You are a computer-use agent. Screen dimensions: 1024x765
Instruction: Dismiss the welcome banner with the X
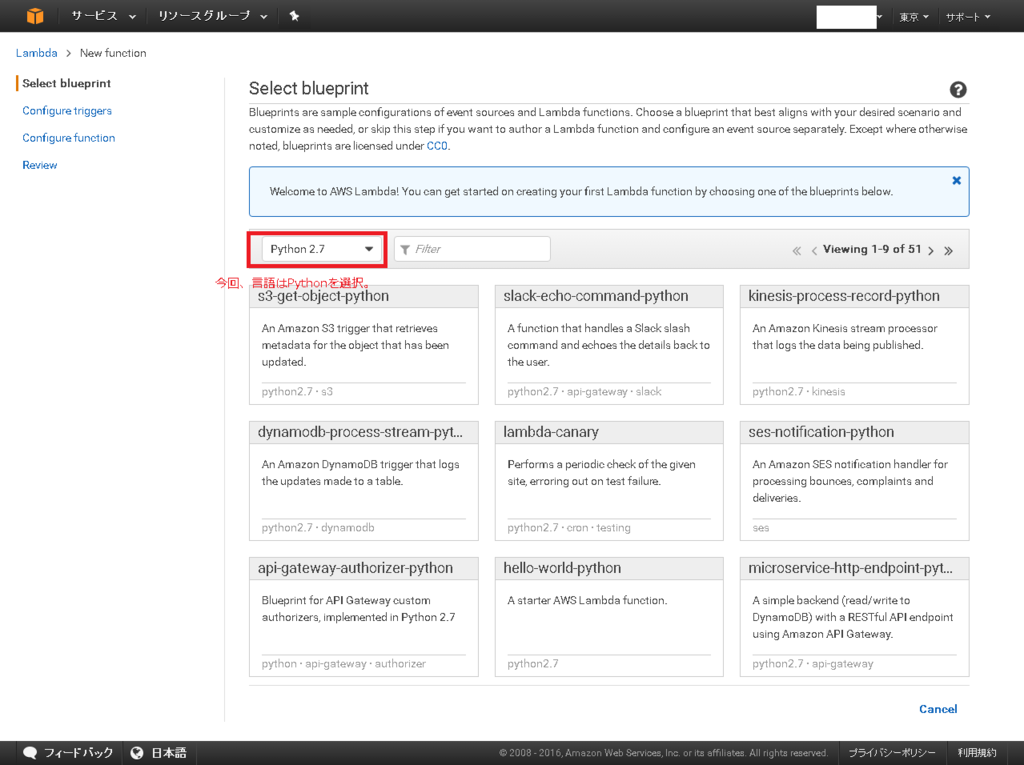point(956,180)
